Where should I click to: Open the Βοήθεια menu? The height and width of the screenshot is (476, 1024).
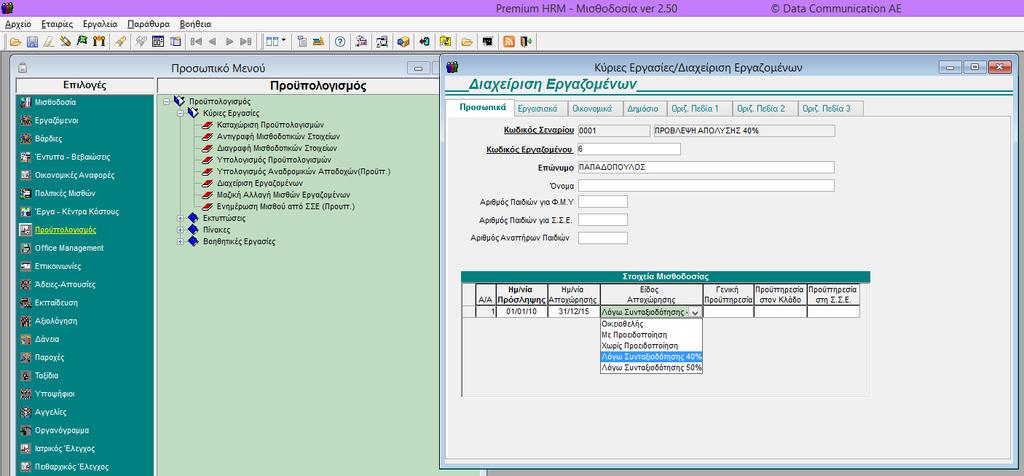click(195, 24)
